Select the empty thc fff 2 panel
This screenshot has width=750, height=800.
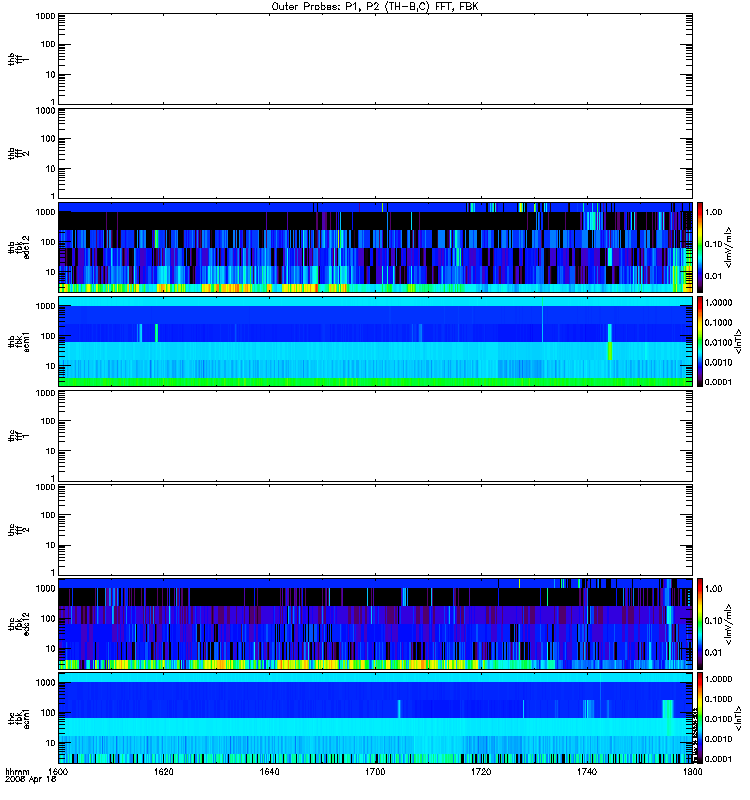point(375,530)
